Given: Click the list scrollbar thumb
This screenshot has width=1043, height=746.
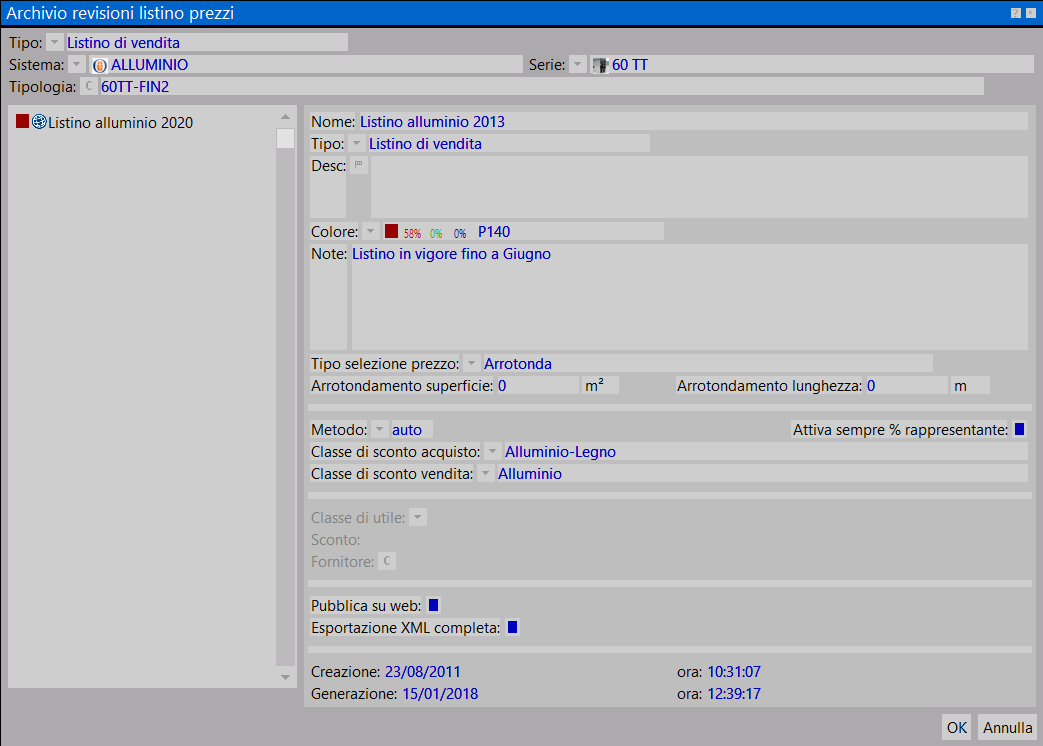Looking at the screenshot, I should (x=285, y=138).
